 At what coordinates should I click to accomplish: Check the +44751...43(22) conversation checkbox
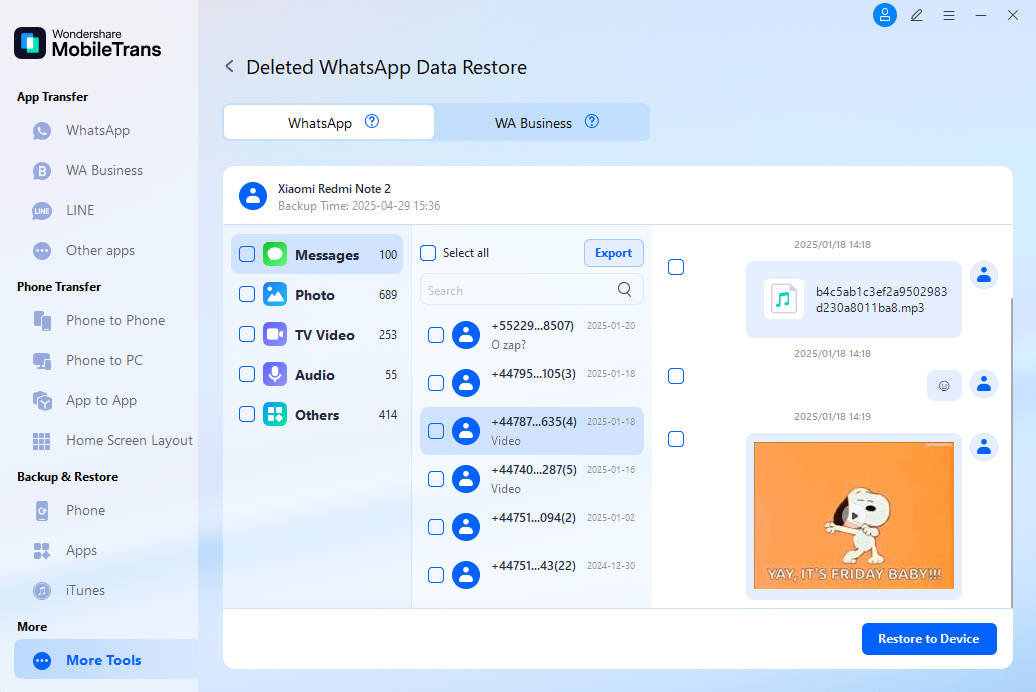point(436,575)
